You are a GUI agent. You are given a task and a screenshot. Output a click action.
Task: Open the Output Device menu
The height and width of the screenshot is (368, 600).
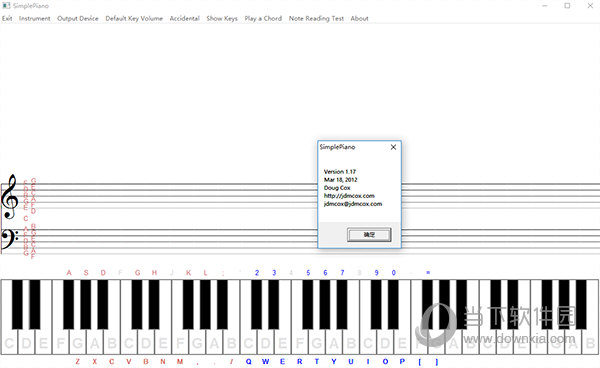(x=78, y=18)
